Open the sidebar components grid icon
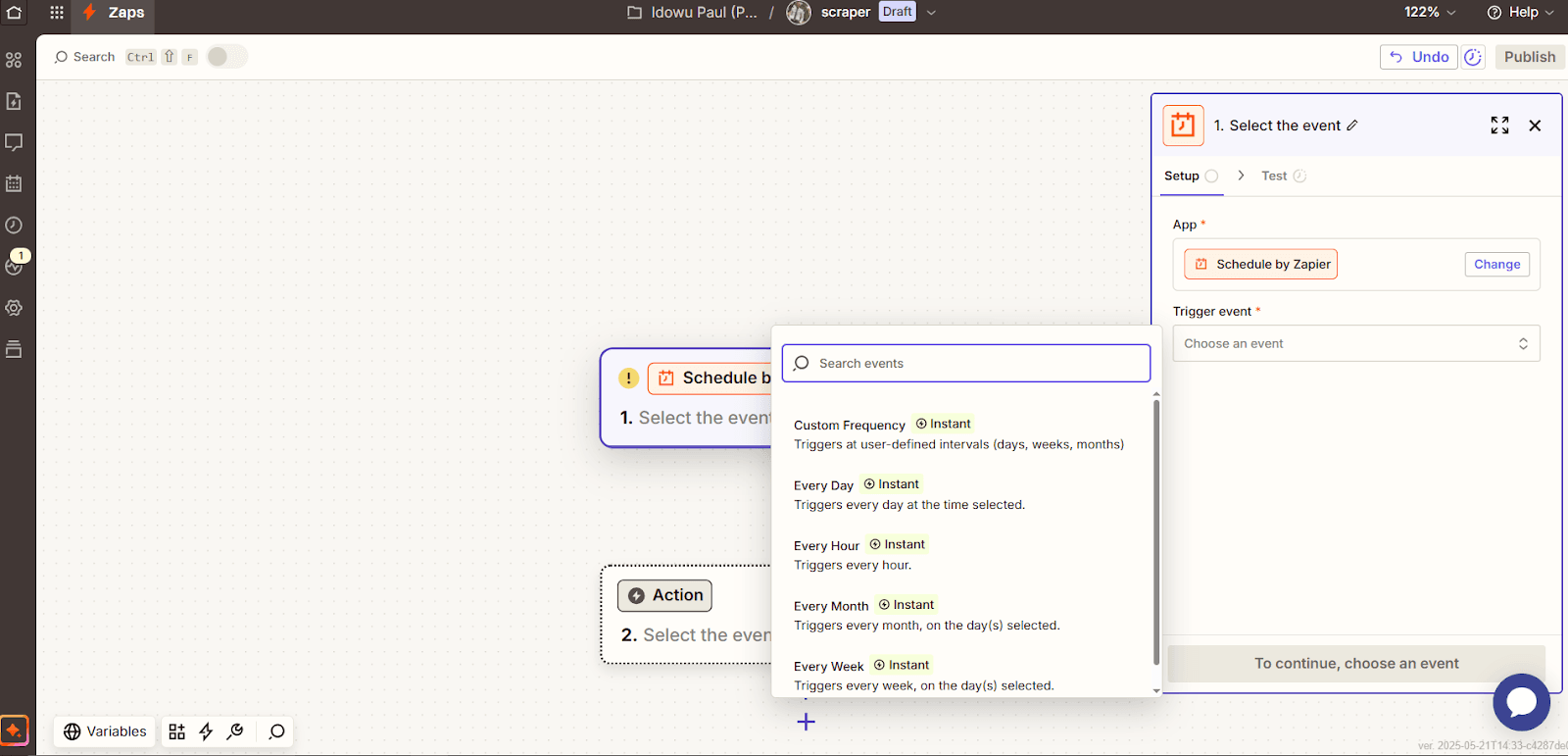 pyautogui.click(x=14, y=60)
